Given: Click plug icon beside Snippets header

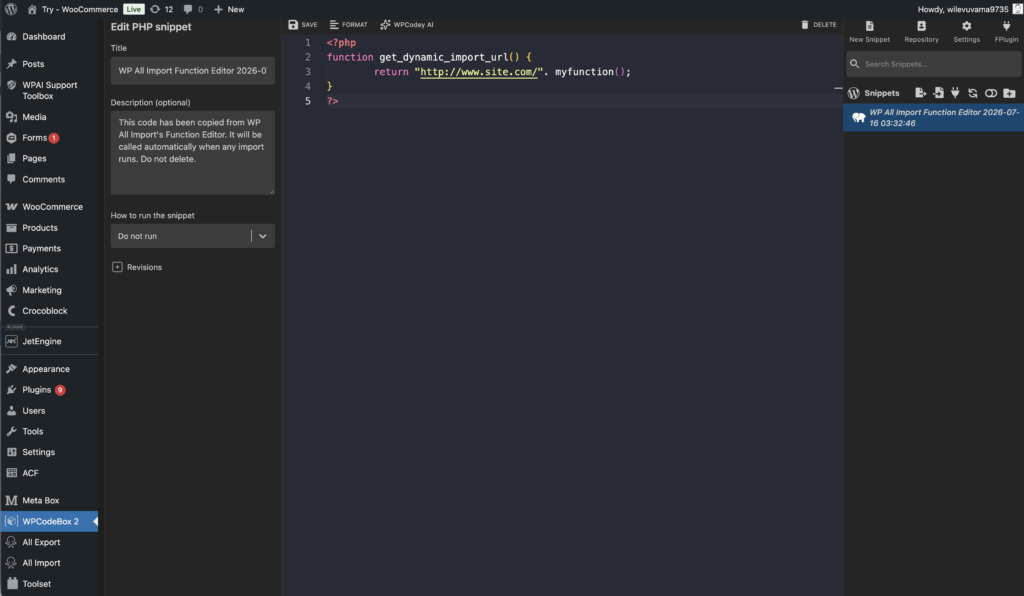Looking at the screenshot, I should [x=955, y=93].
